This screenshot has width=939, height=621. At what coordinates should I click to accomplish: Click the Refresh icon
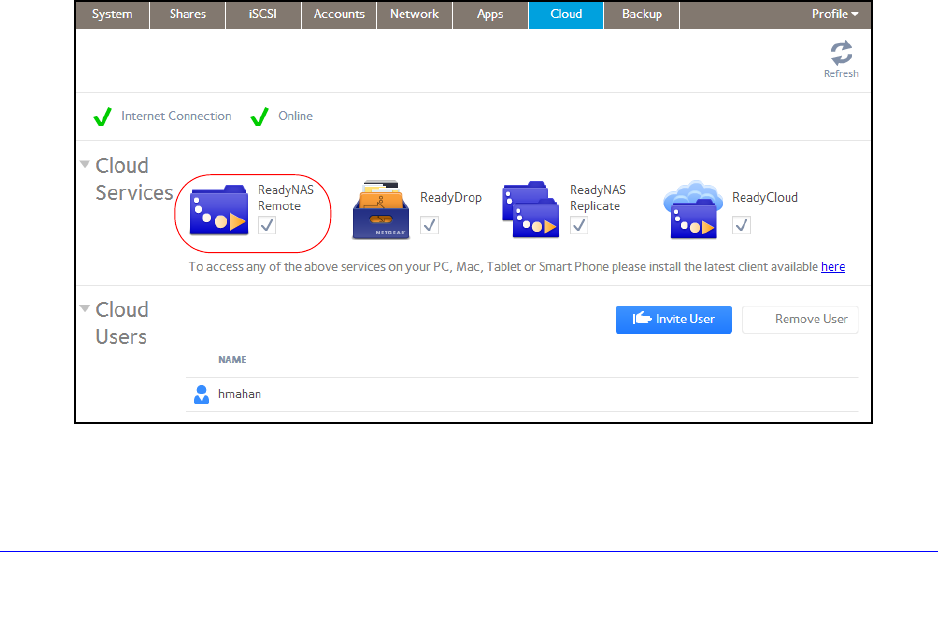click(840, 53)
